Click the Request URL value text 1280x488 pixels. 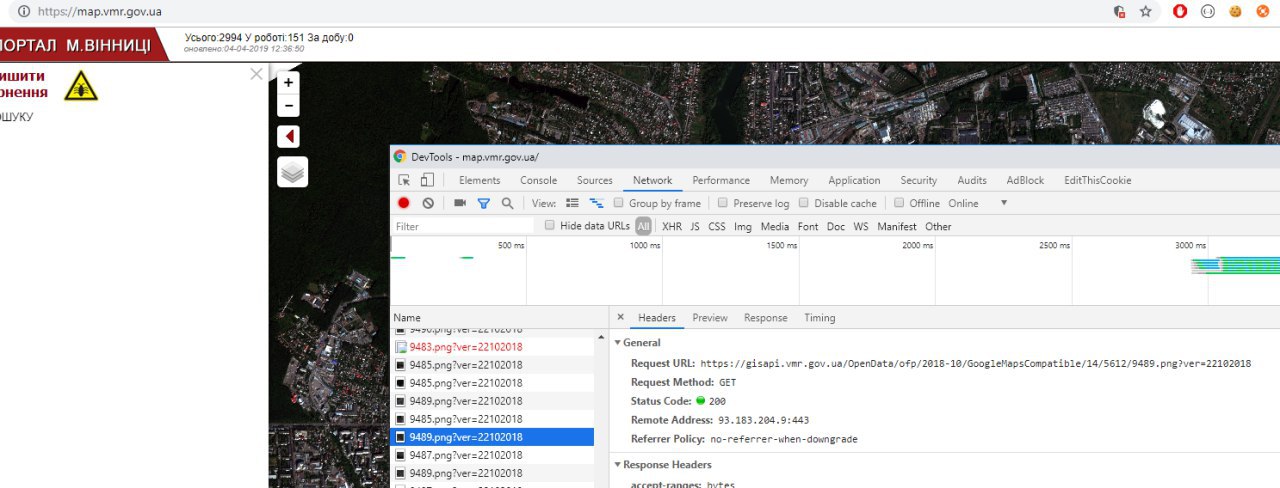[975, 364]
